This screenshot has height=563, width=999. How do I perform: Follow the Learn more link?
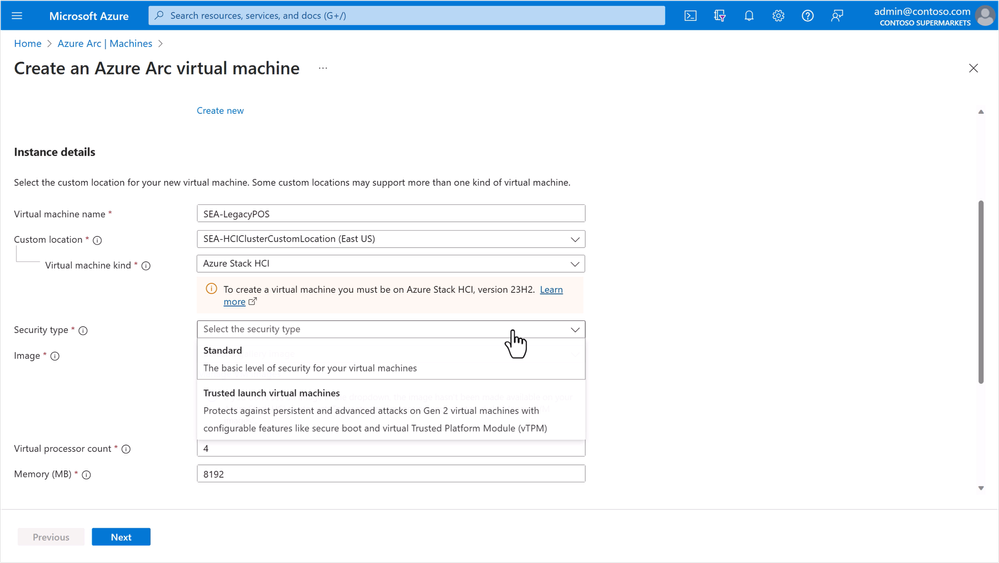pos(551,290)
